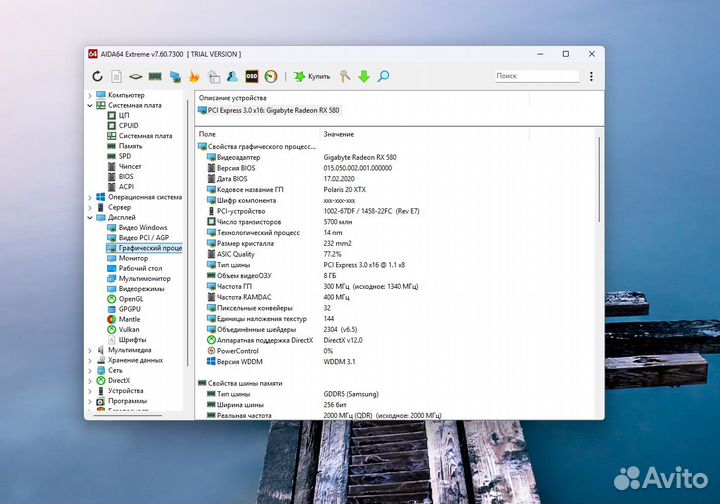Click the Refresh toolbar icon

click(x=97, y=76)
